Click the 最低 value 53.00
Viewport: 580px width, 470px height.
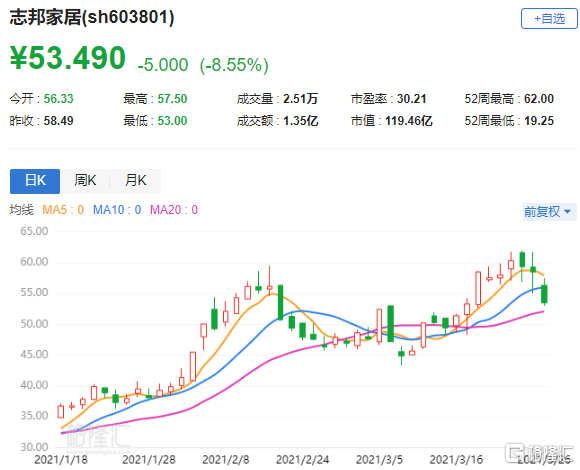point(172,121)
